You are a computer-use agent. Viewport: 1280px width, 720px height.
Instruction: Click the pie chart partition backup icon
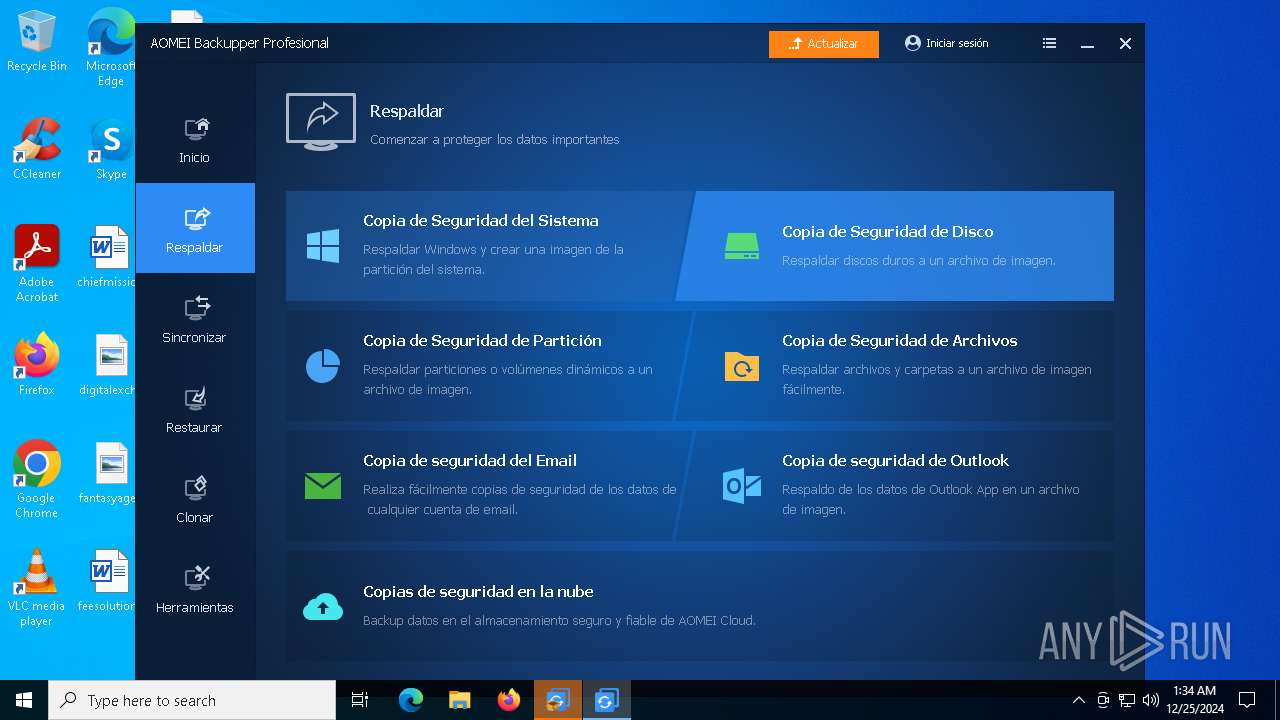tap(323, 366)
